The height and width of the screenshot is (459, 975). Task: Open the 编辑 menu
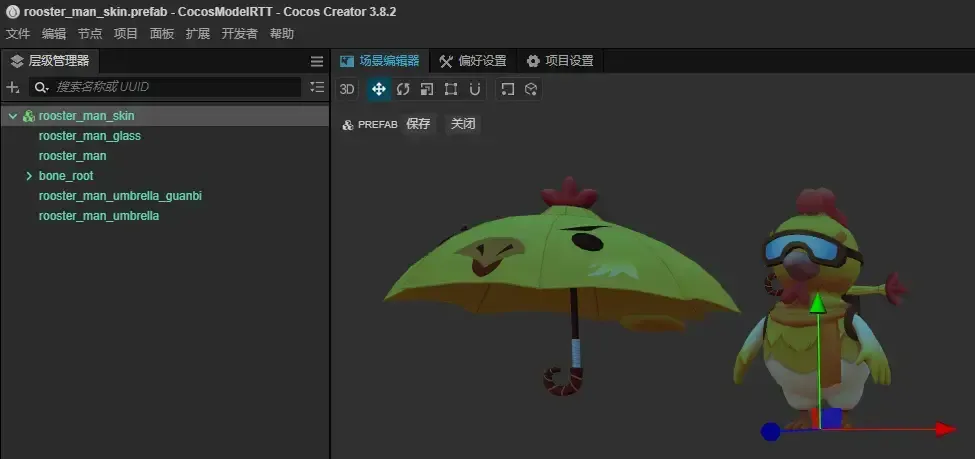(54, 34)
